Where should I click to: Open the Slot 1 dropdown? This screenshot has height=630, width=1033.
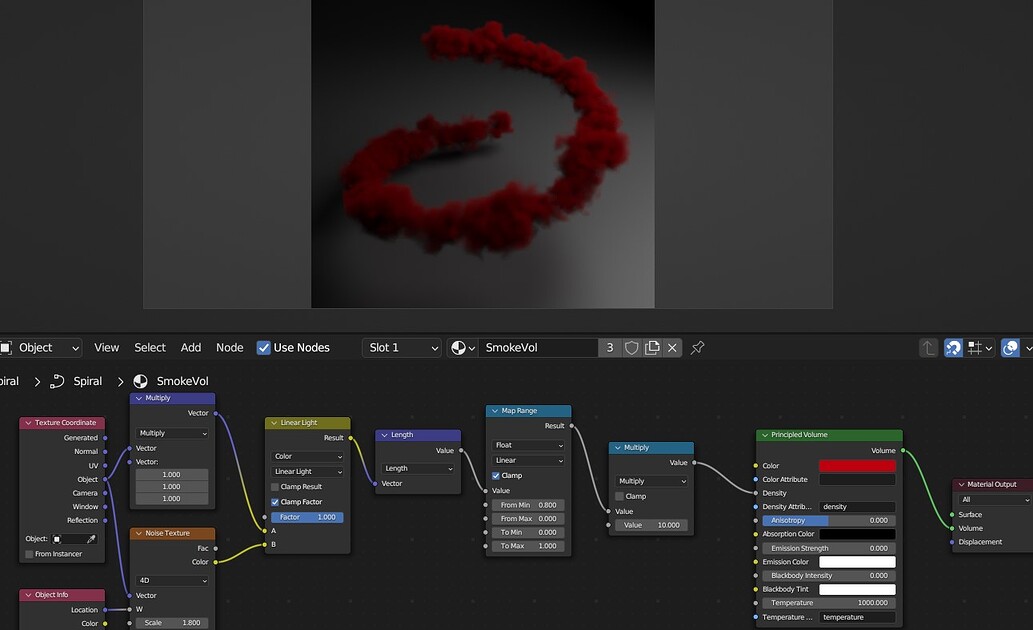tap(402, 347)
